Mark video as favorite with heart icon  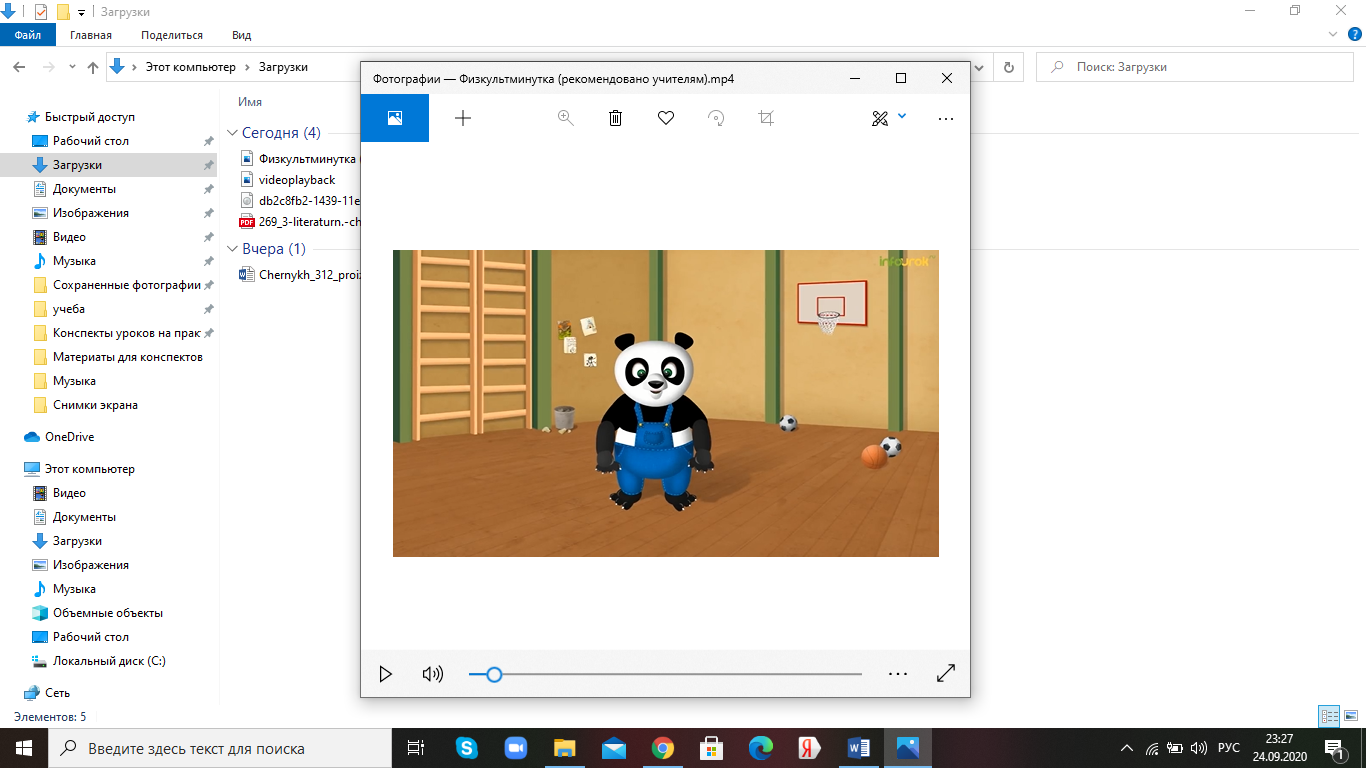(x=666, y=118)
